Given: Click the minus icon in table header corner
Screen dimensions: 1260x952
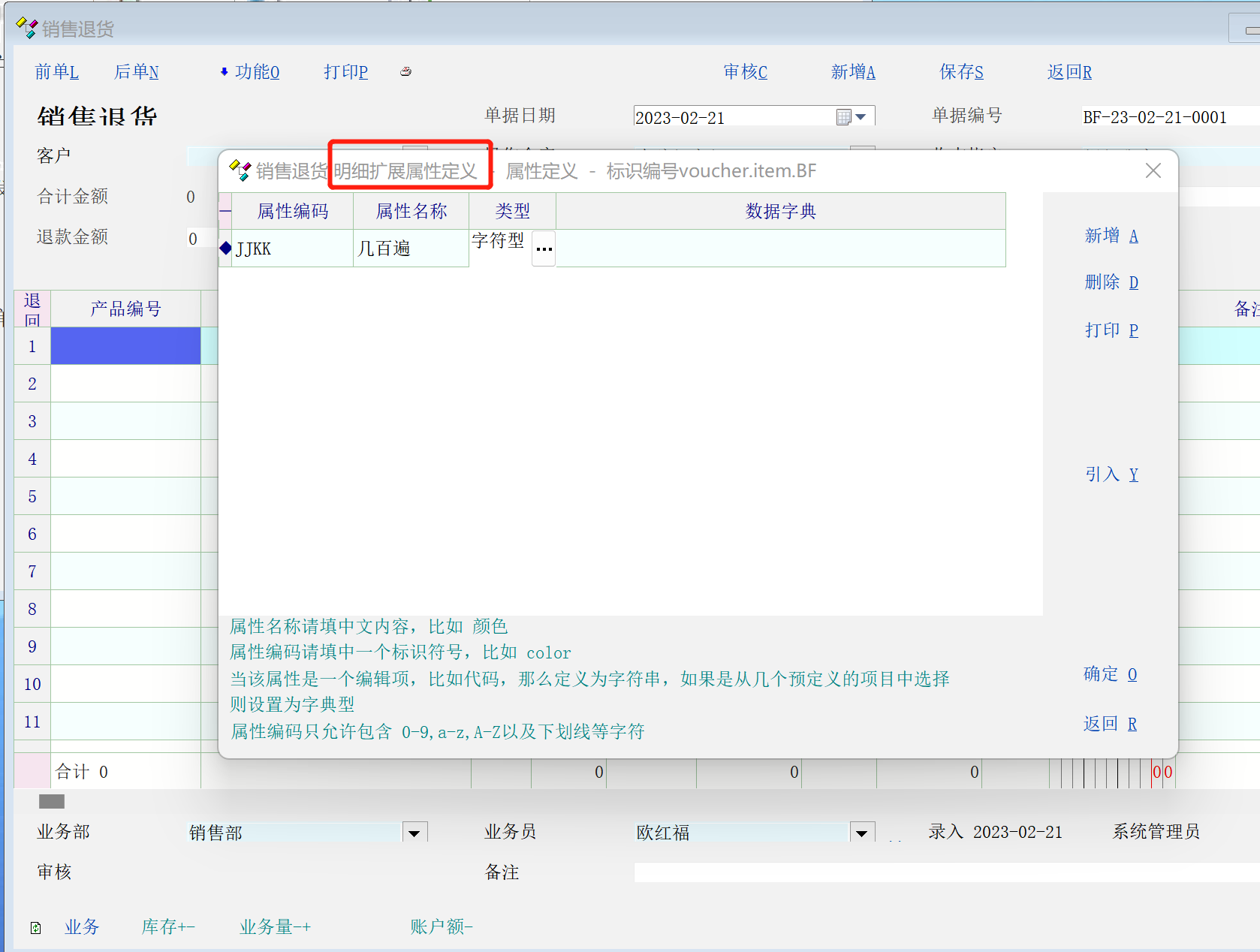Looking at the screenshot, I should [225, 211].
